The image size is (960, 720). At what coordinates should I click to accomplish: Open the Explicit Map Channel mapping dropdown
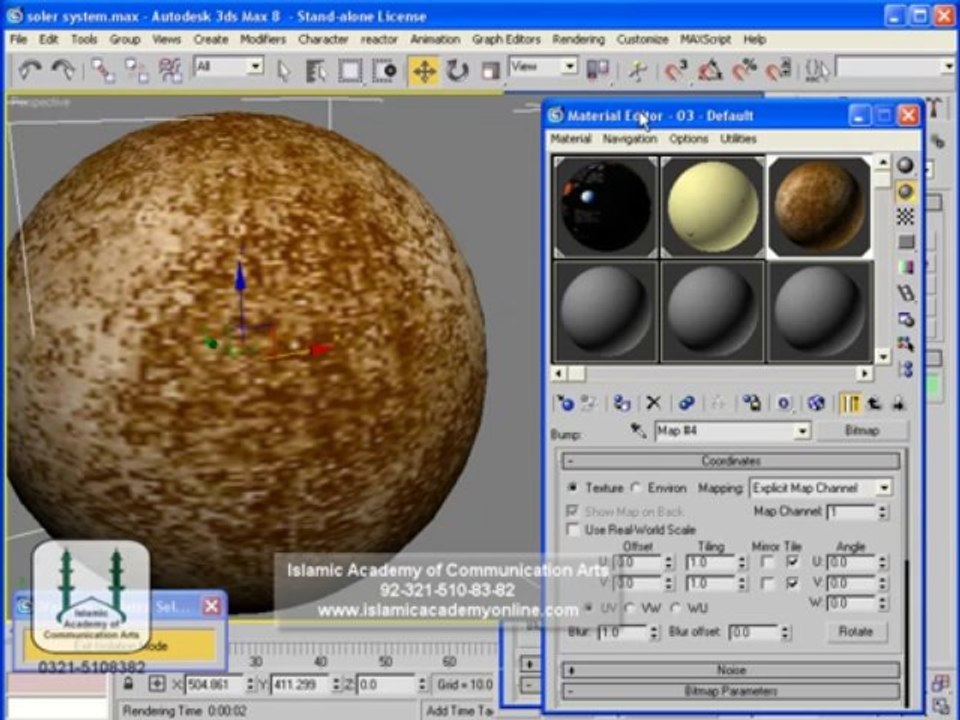(x=884, y=488)
